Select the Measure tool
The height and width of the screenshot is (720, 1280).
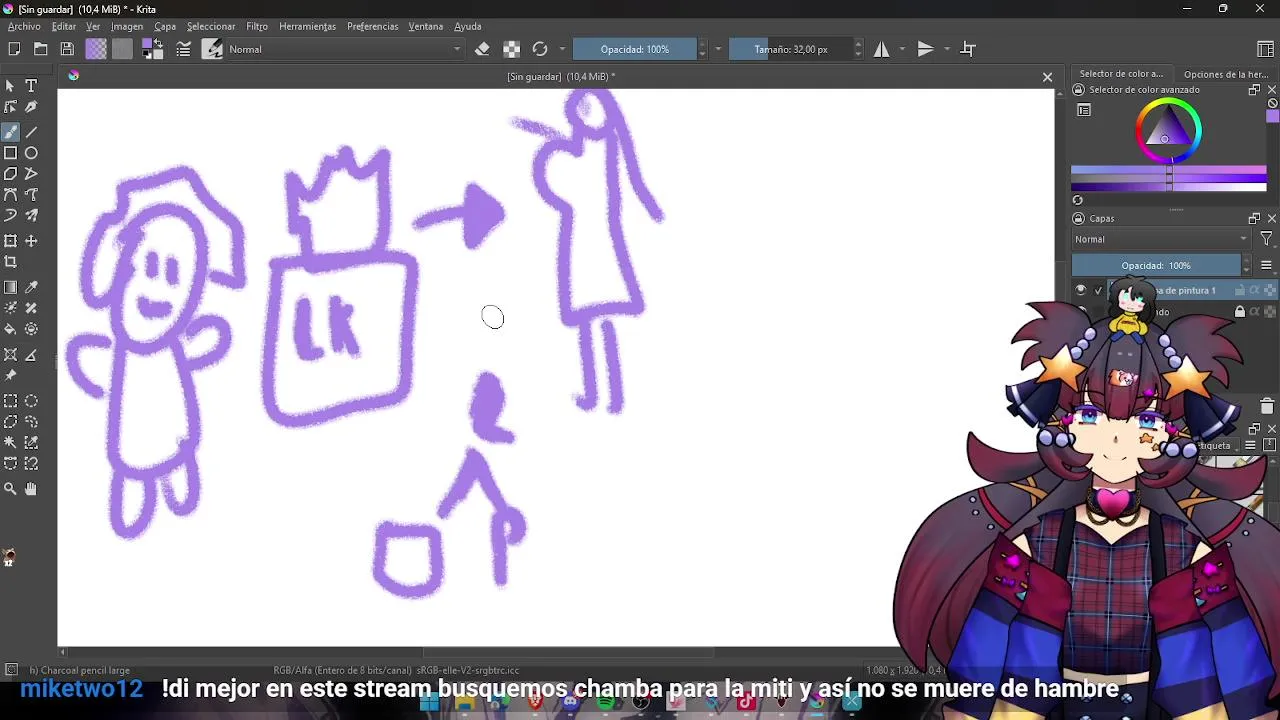pos(31,355)
